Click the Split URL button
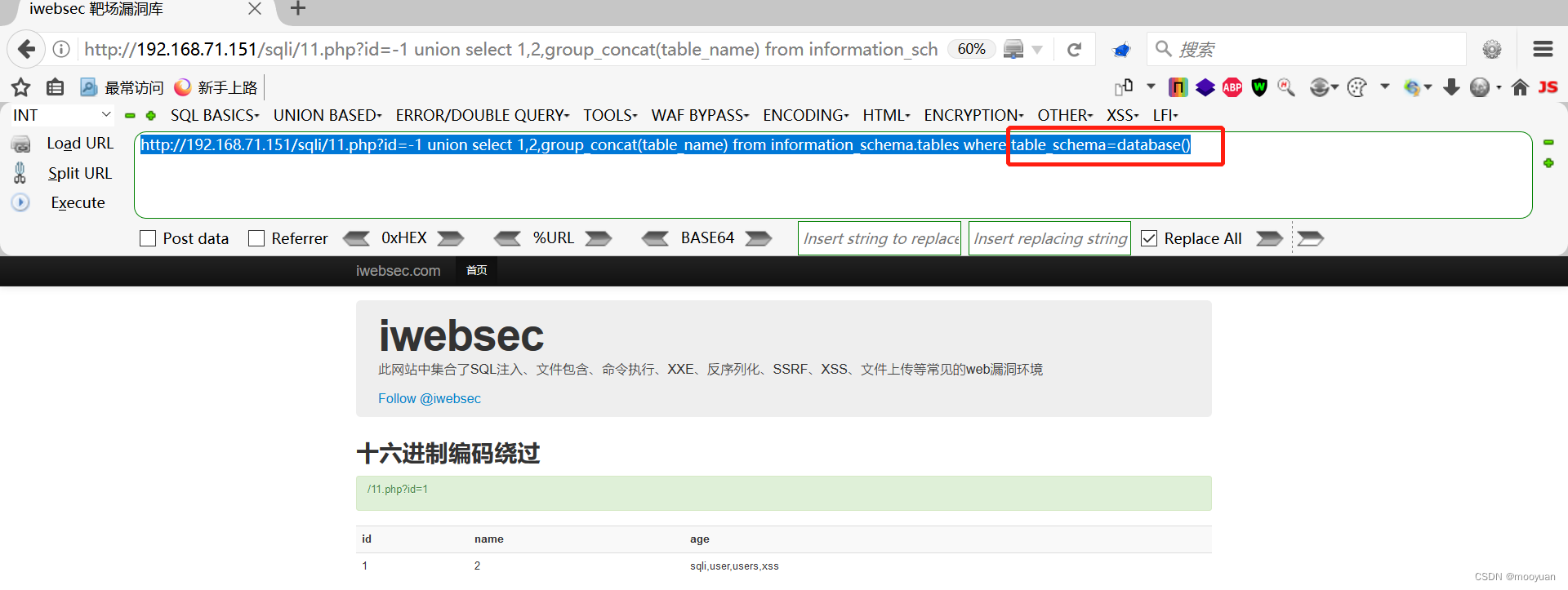The image size is (1568, 590). point(80,173)
